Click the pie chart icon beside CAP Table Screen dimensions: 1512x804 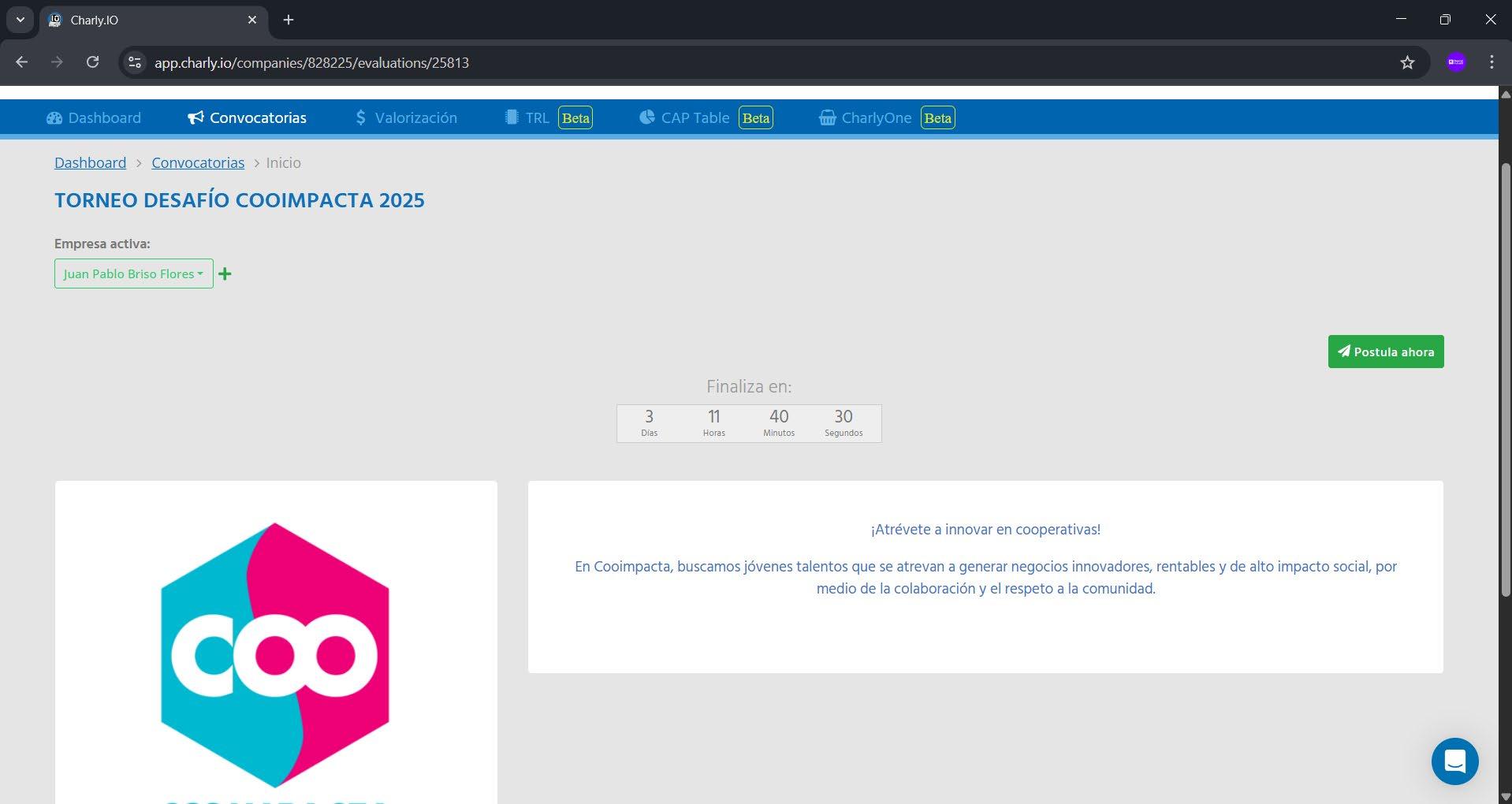click(647, 117)
